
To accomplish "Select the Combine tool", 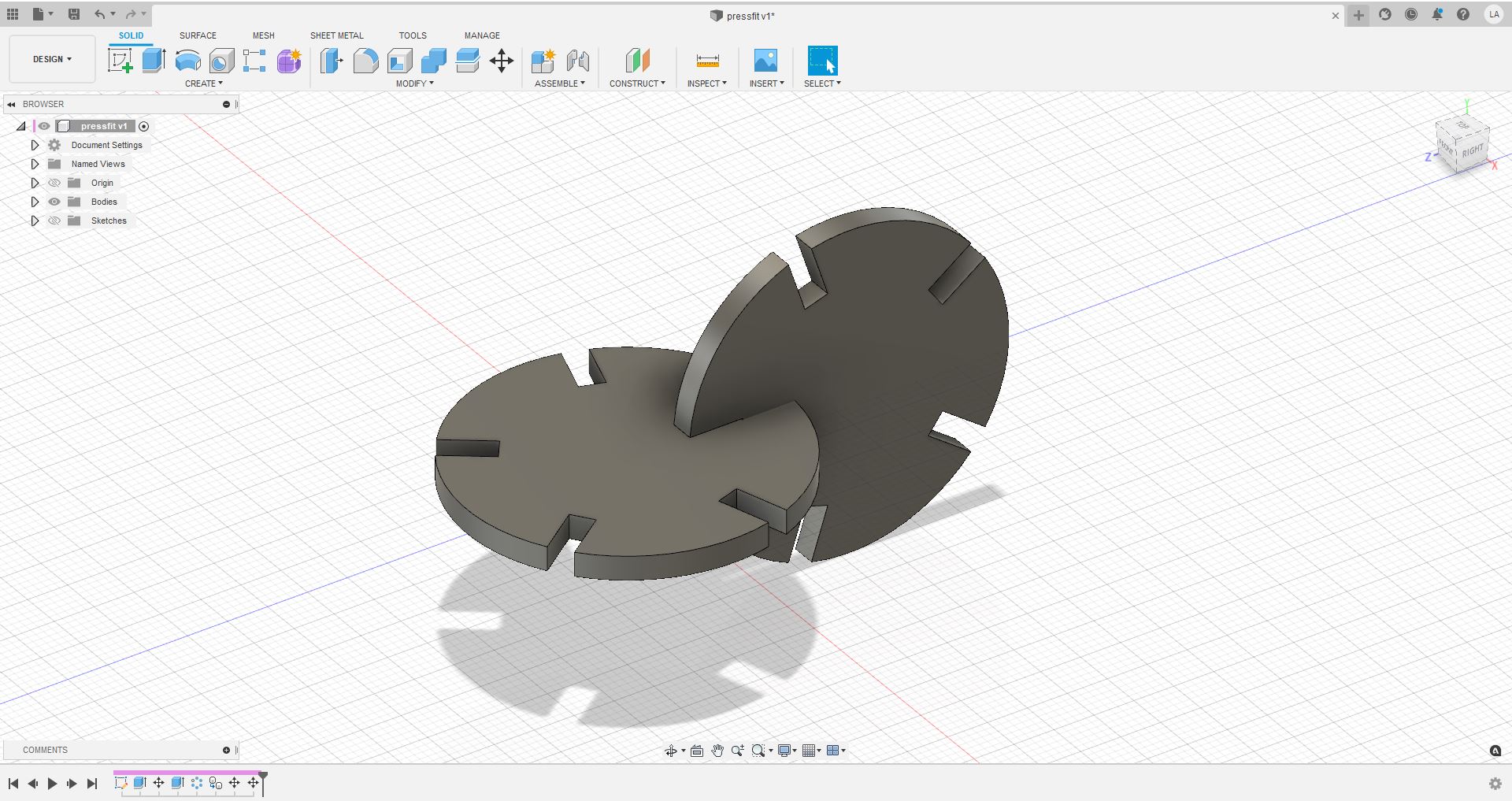I will coord(434,61).
